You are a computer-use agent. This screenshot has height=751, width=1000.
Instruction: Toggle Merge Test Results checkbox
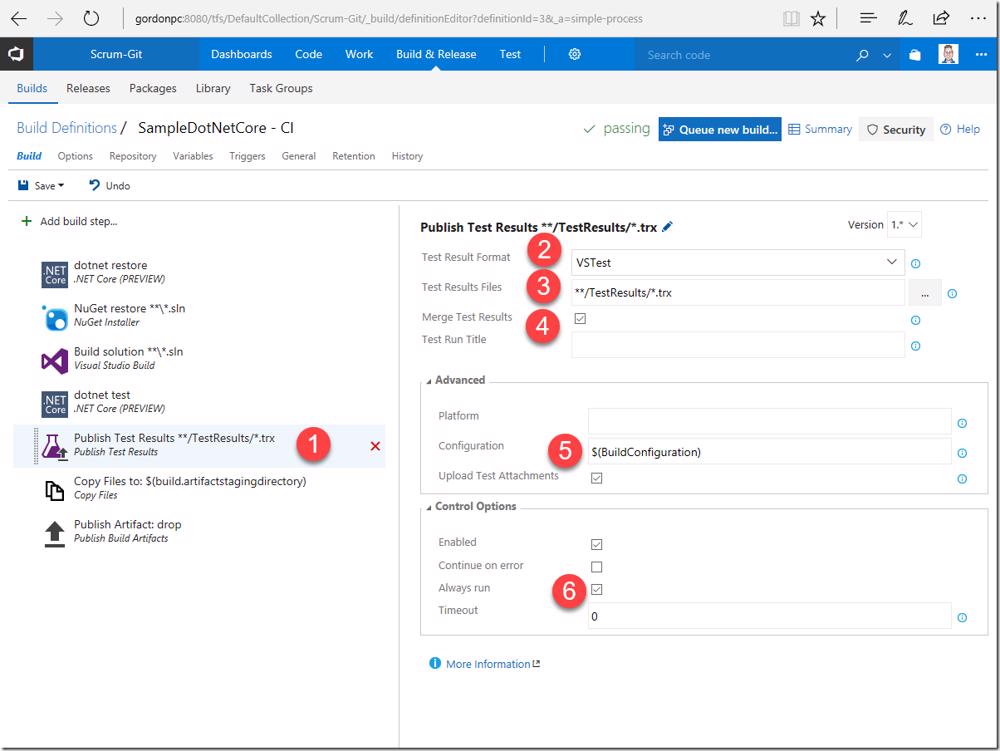[580, 318]
